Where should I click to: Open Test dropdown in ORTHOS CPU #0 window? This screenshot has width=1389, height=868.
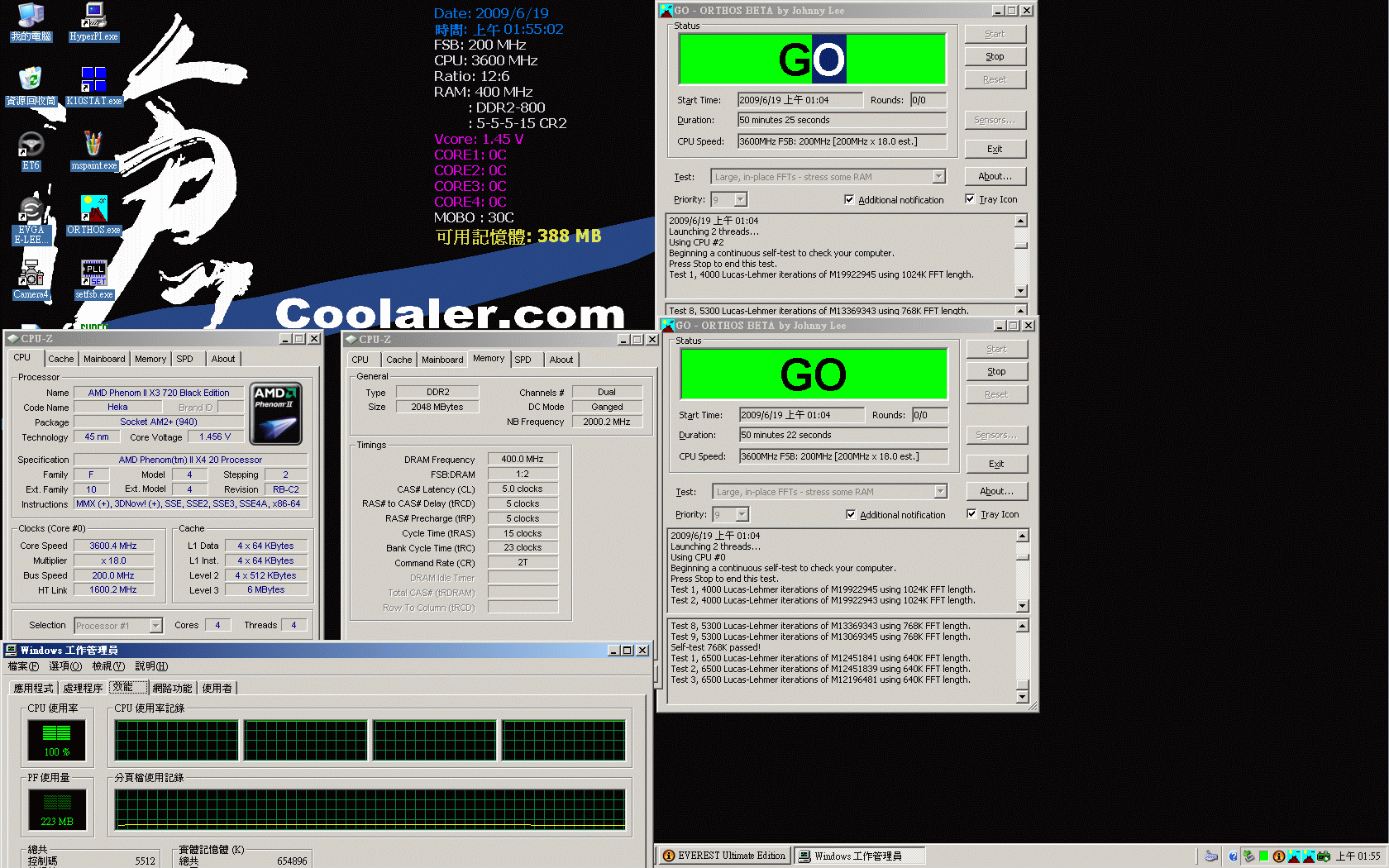click(940, 492)
